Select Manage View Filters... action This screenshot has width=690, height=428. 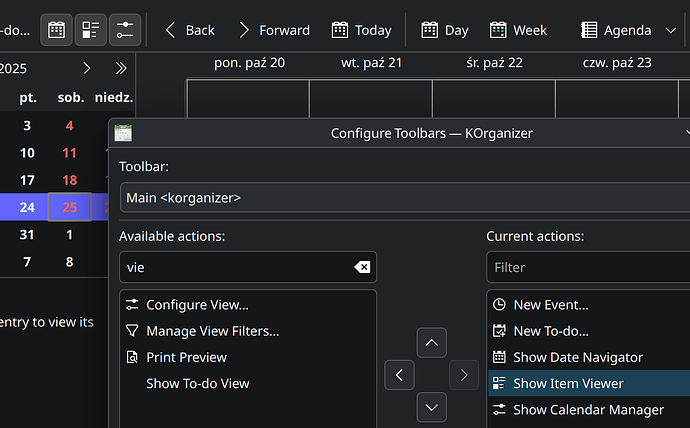(x=212, y=331)
